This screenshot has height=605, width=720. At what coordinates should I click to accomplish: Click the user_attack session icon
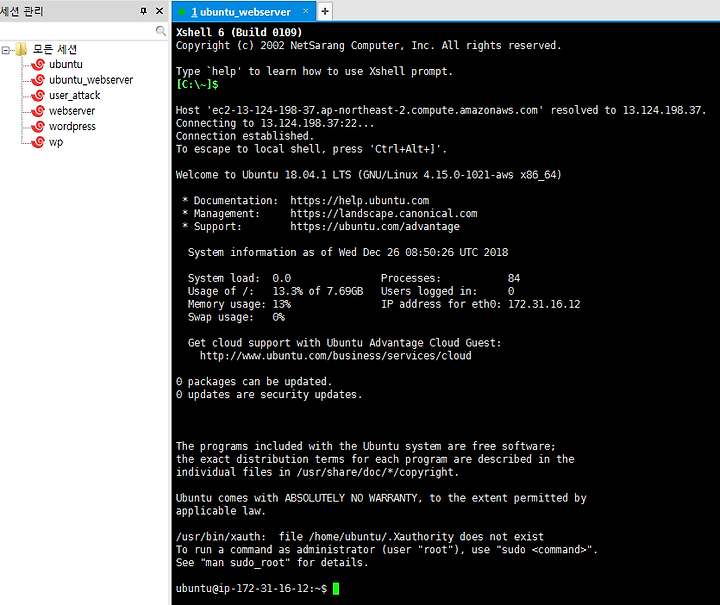pyautogui.click(x=39, y=95)
